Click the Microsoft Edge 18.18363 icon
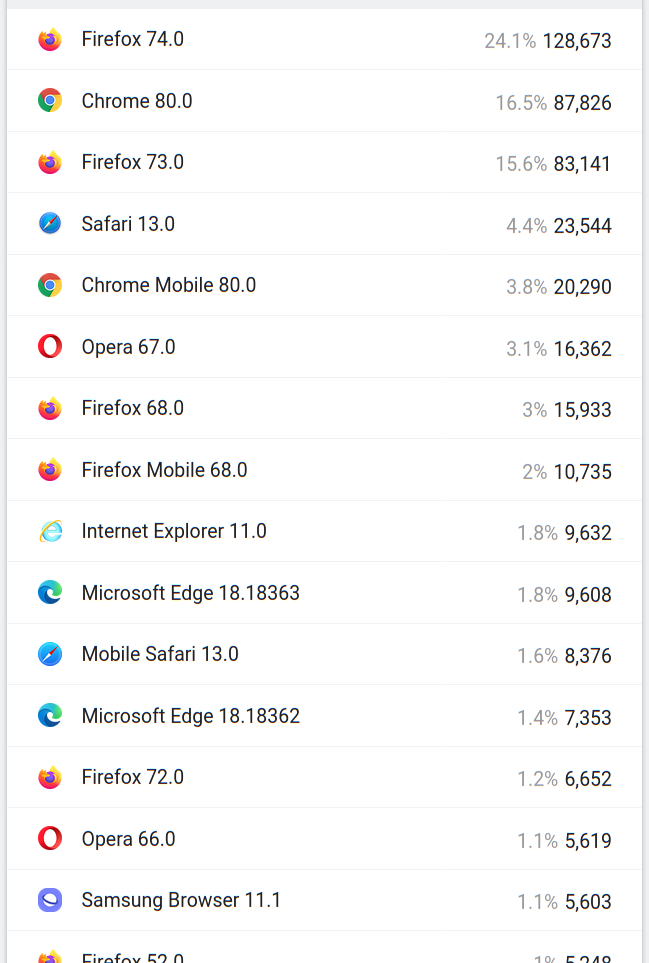Screen dimensions: 649x963 click(50, 593)
